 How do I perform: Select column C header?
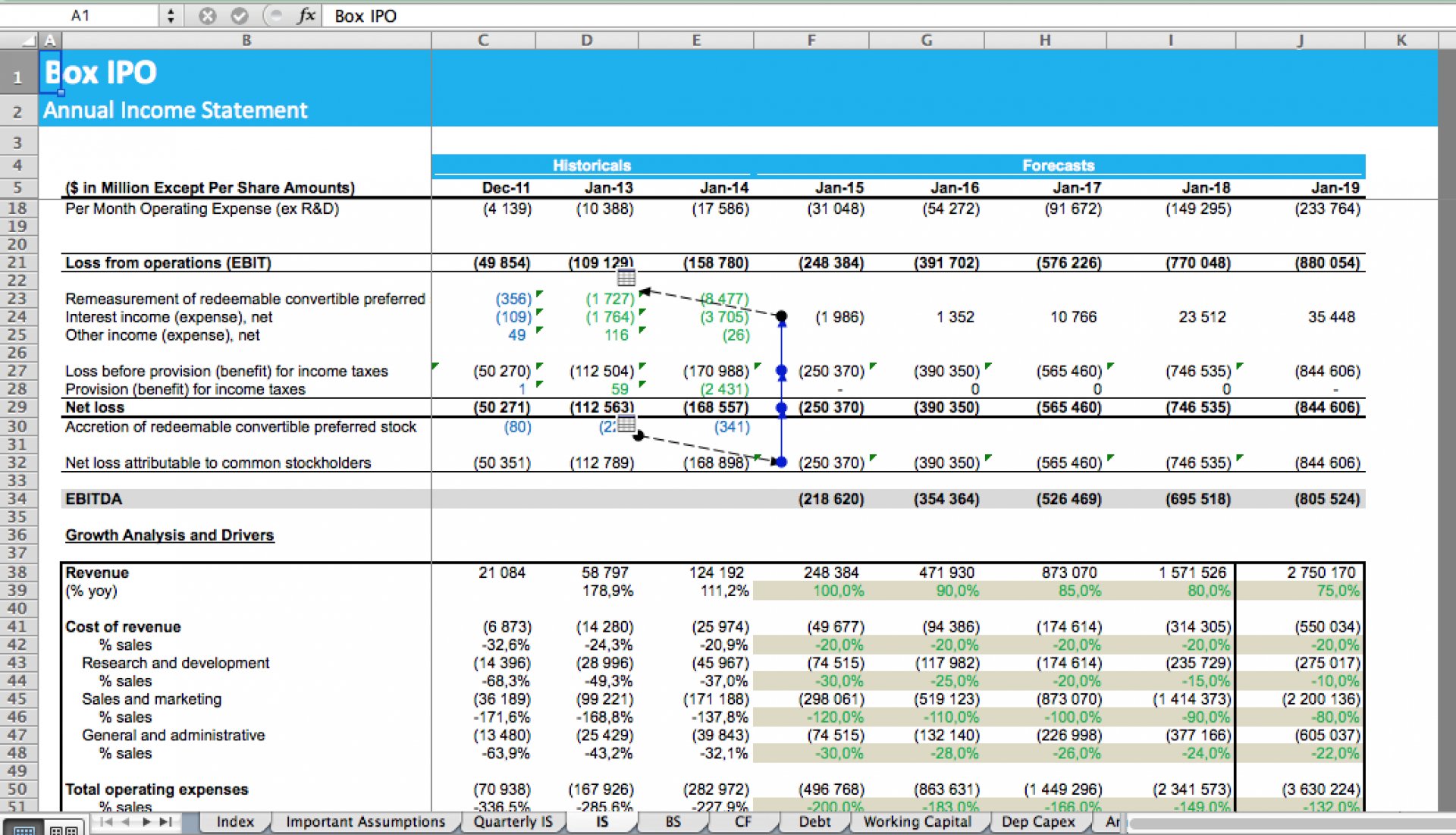point(483,40)
